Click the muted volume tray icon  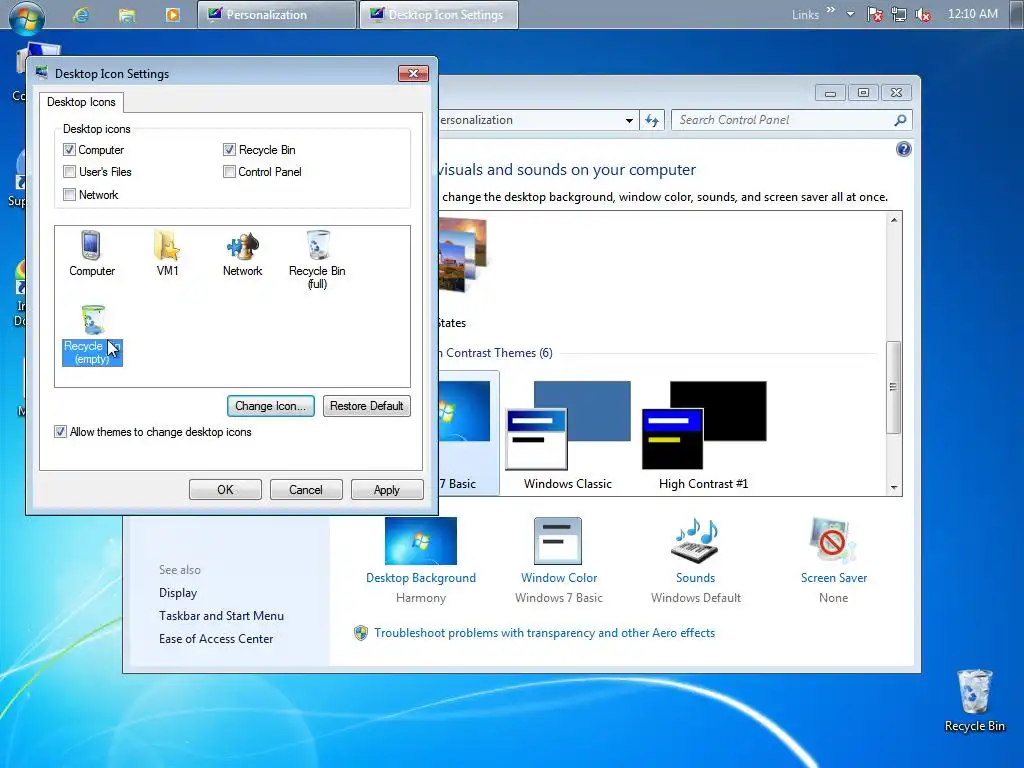[923, 14]
